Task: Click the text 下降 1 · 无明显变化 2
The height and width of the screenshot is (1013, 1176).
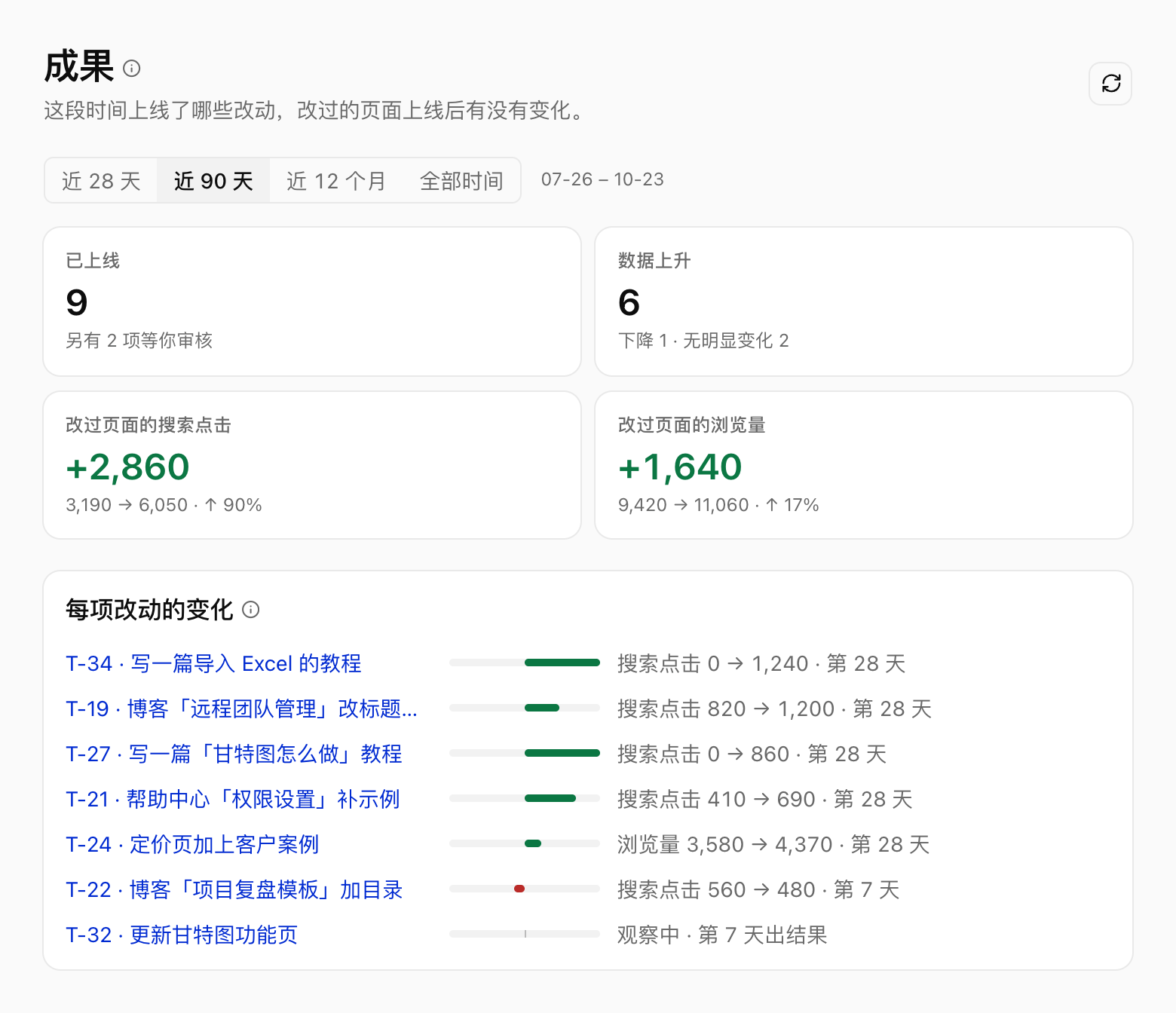Action: pos(703,341)
